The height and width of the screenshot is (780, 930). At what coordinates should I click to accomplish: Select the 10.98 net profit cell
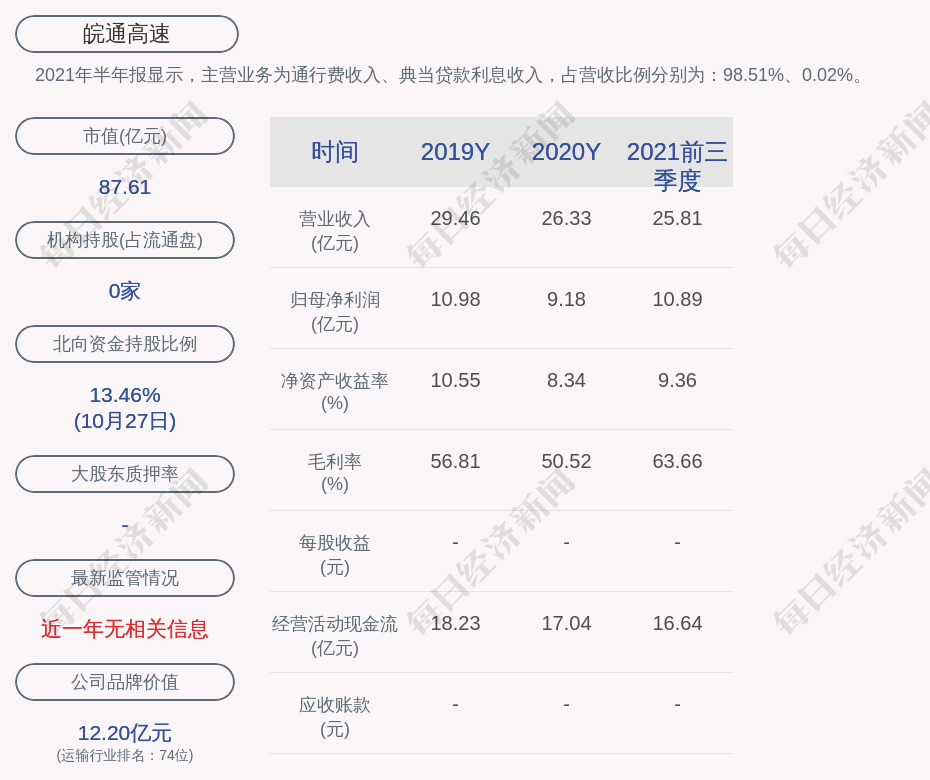pyautogui.click(x=456, y=299)
